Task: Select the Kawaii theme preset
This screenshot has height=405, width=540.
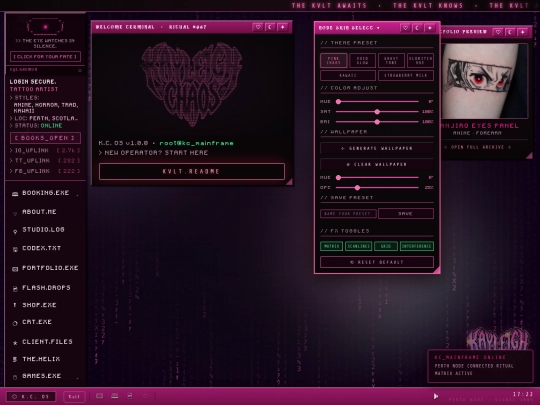Action: pyautogui.click(x=348, y=75)
